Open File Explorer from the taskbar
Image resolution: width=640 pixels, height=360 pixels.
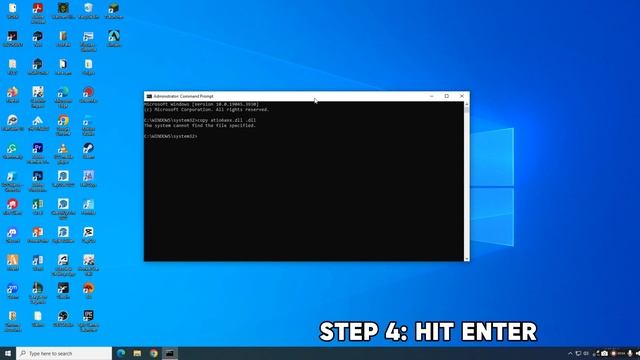pyautogui.click(x=137, y=353)
